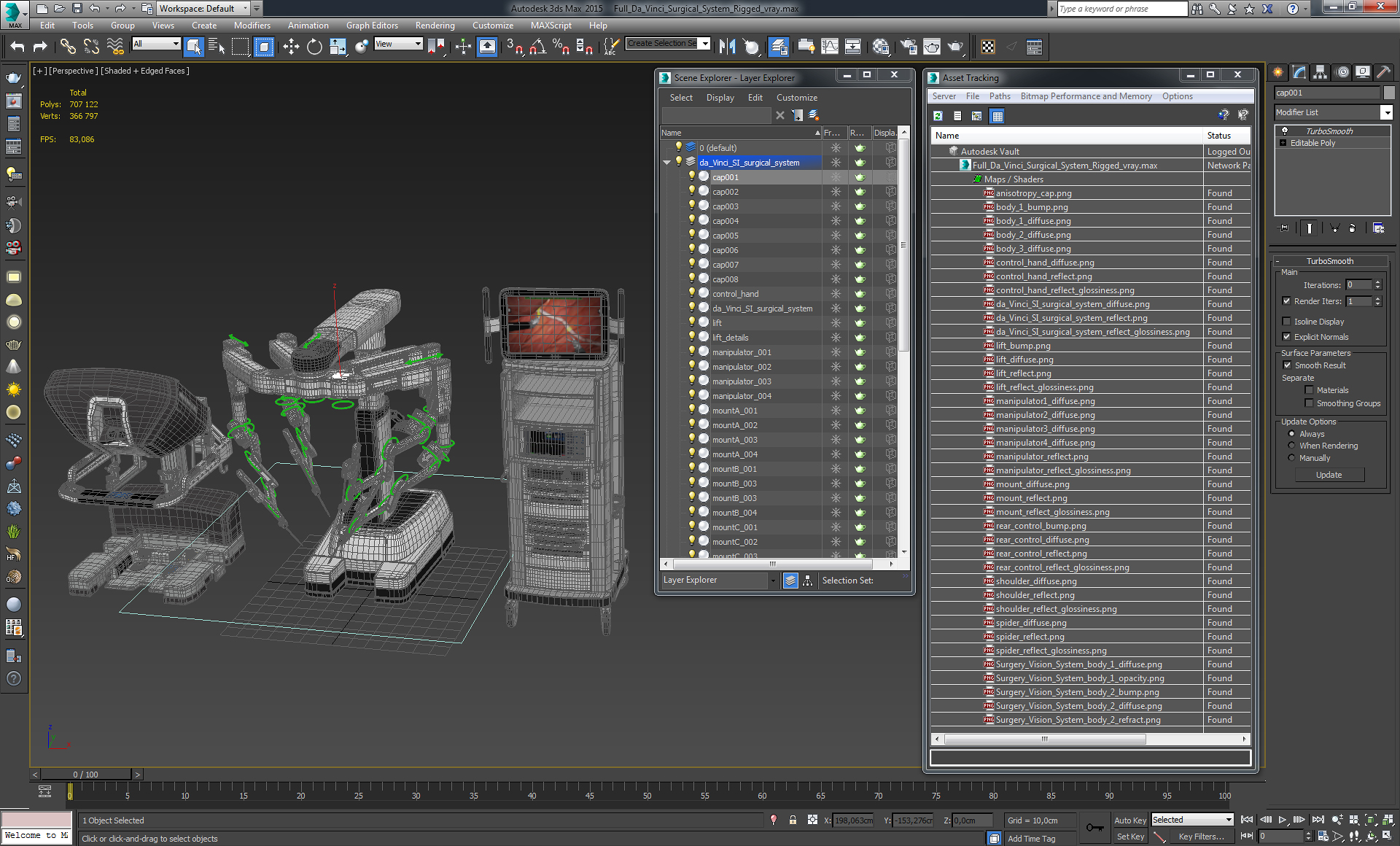Activate the Select Object tool
The image size is (1400, 846).
(x=194, y=47)
